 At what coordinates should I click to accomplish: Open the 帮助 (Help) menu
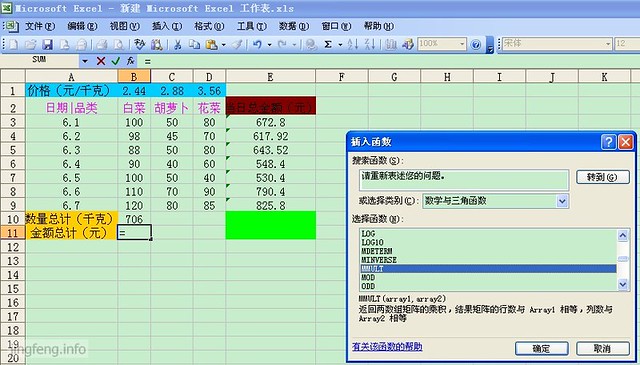coord(379,26)
